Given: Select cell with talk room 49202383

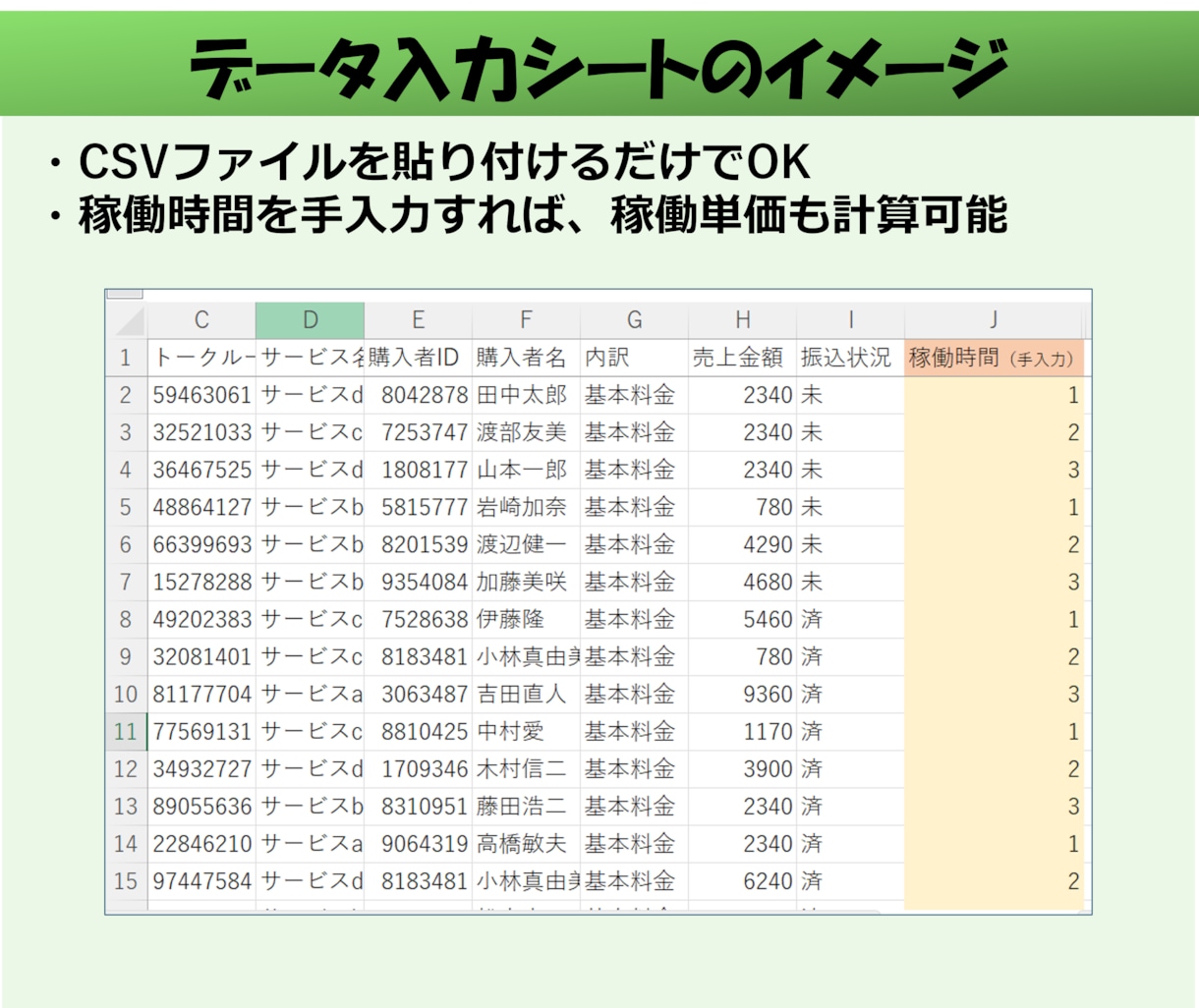Looking at the screenshot, I should (201, 619).
